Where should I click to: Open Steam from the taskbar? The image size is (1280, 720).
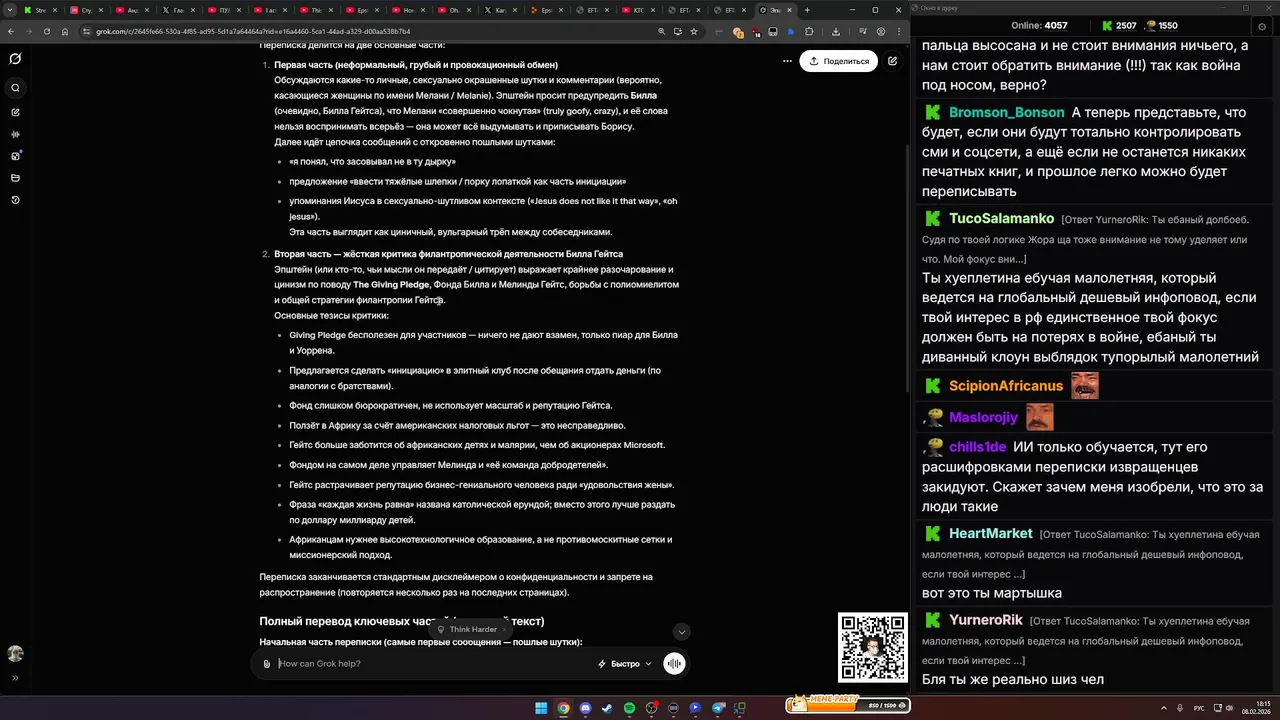(x=607, y=708)
